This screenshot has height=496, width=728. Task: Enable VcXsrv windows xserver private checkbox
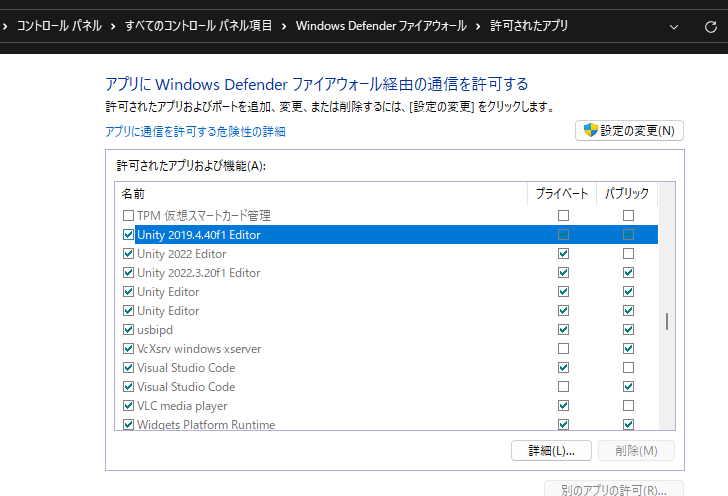[x=563, y=349]
